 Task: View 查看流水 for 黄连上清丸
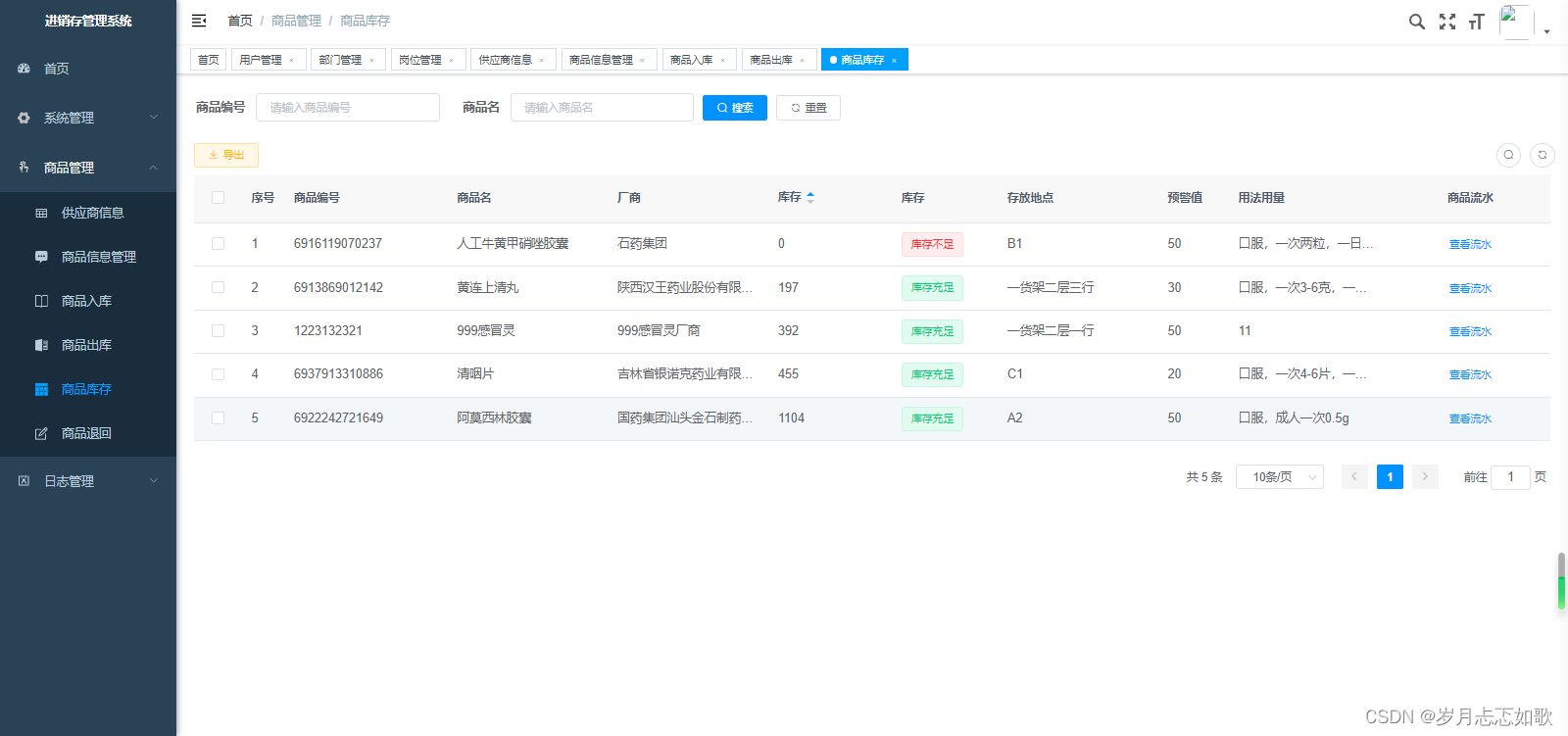(x=1470, y=288)
